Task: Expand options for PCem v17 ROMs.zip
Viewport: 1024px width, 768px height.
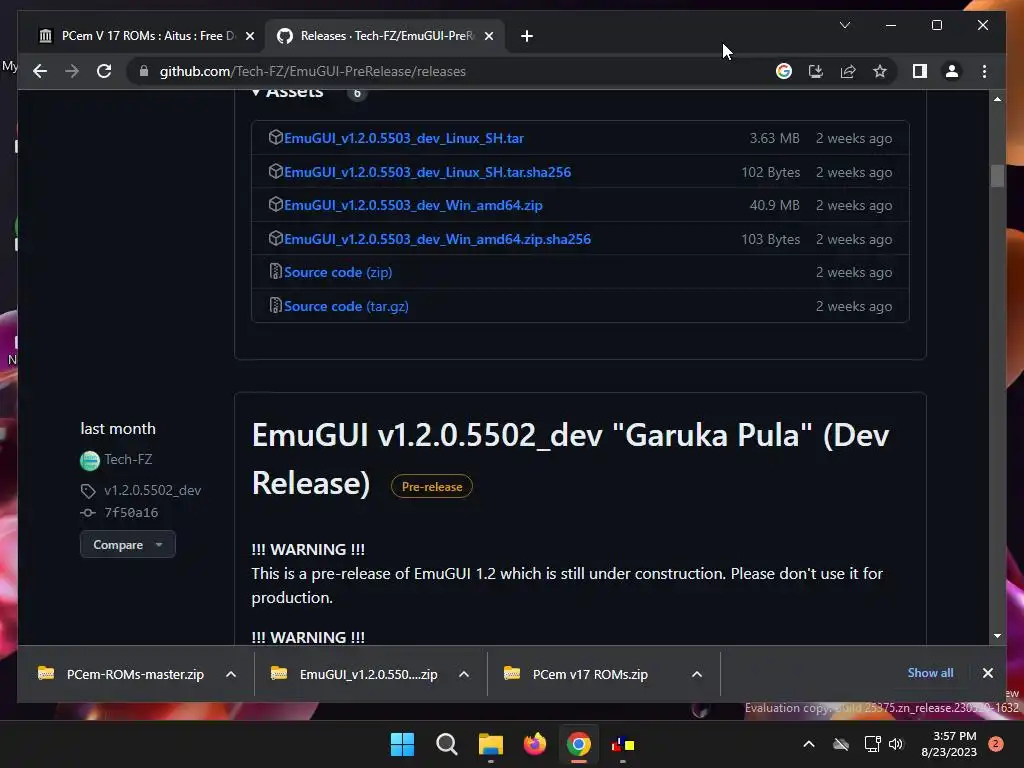Action: point(697,674)
